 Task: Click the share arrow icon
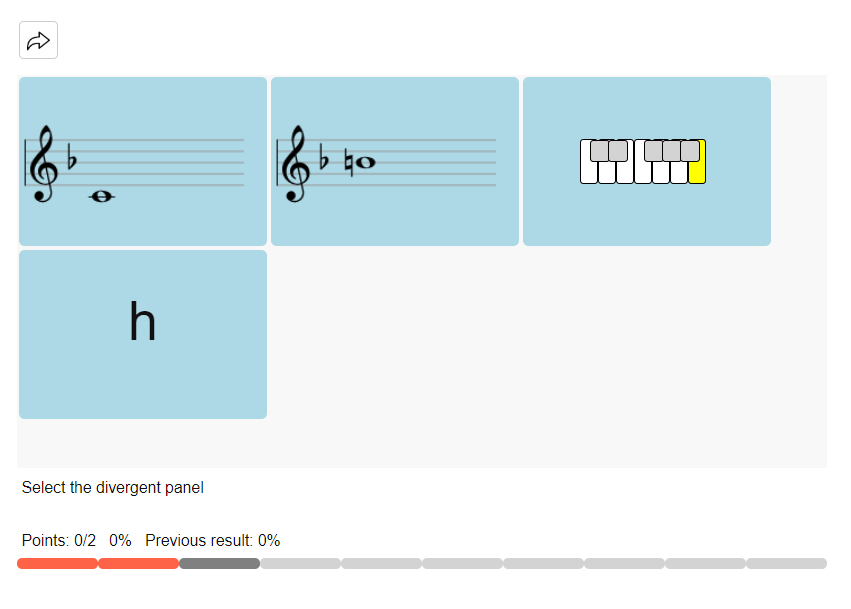[x=38, y=40]
